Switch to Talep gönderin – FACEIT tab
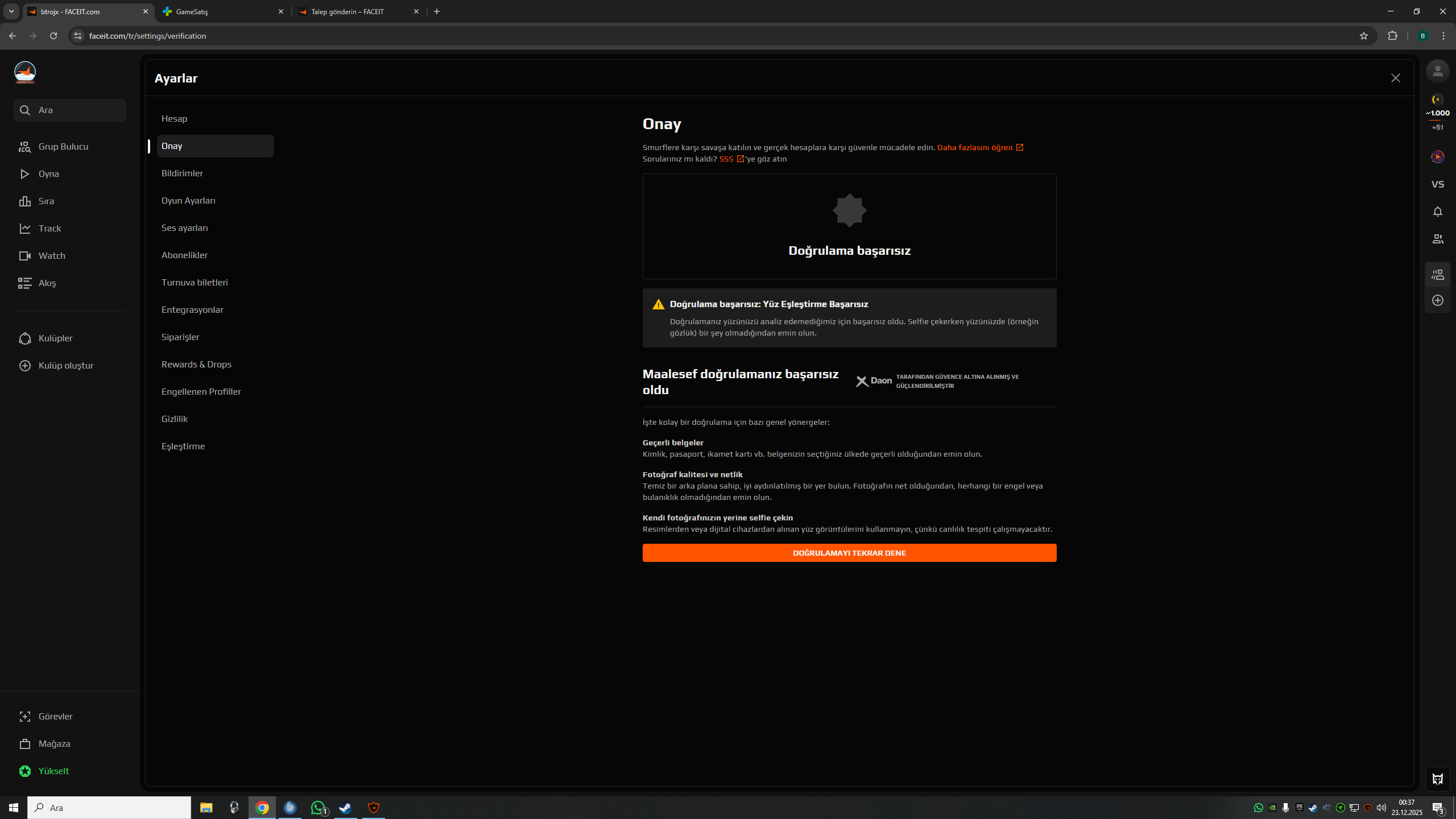 click(x=359, y=11)
